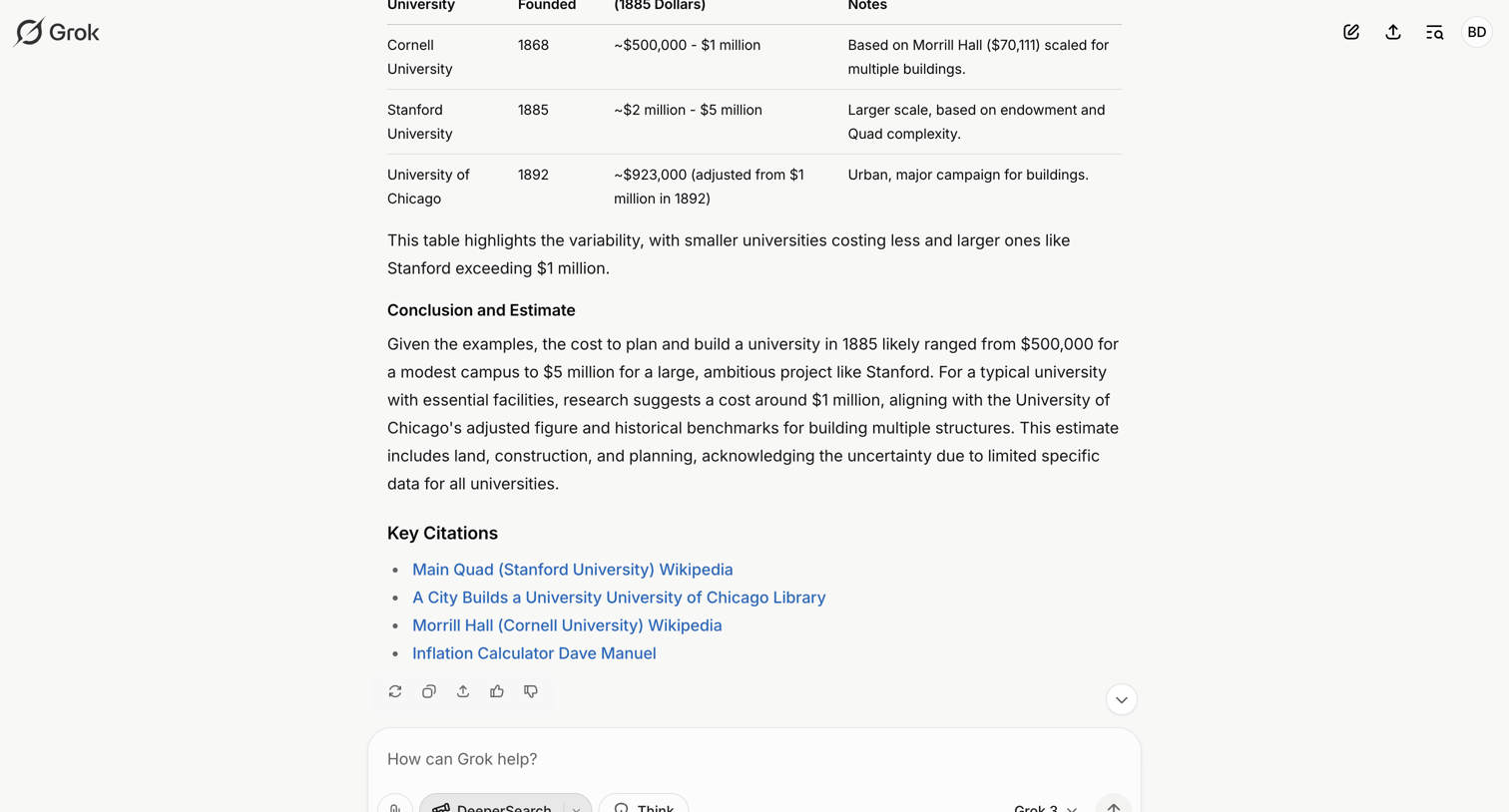Share this response via the upload-arrow icon

[x=463, y=691]
